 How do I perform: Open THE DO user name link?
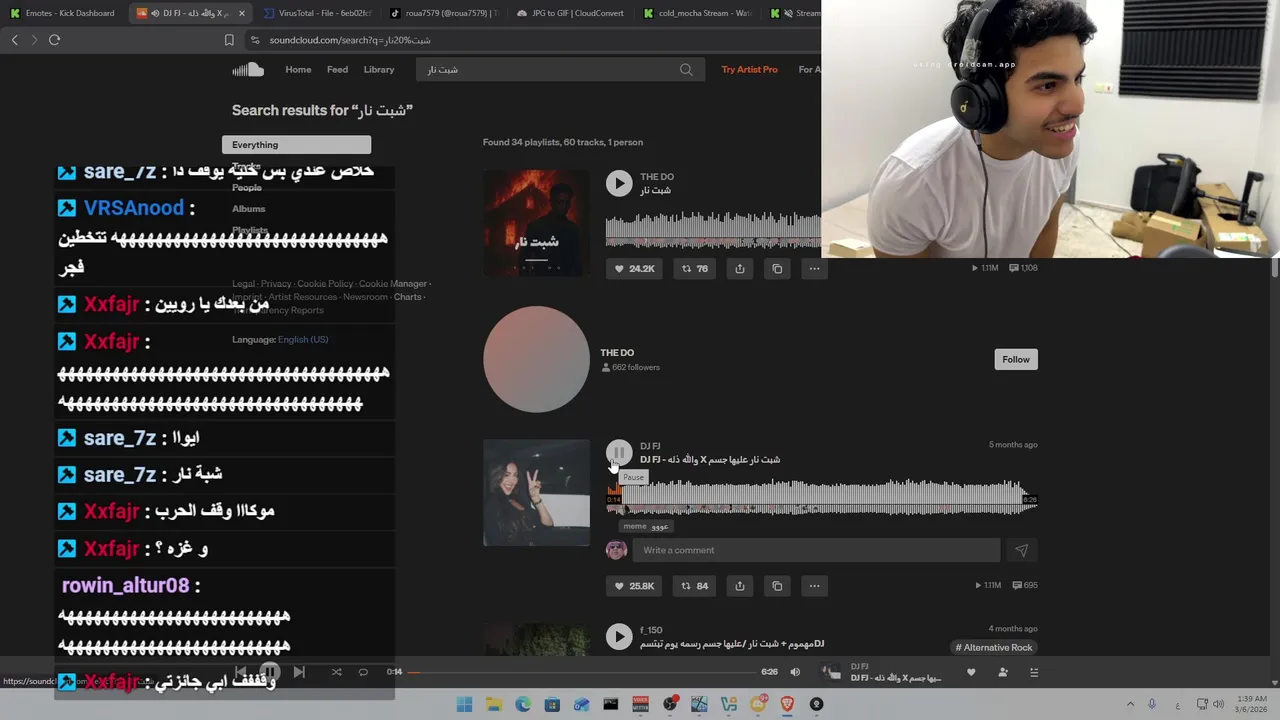(x=617, y=352)
